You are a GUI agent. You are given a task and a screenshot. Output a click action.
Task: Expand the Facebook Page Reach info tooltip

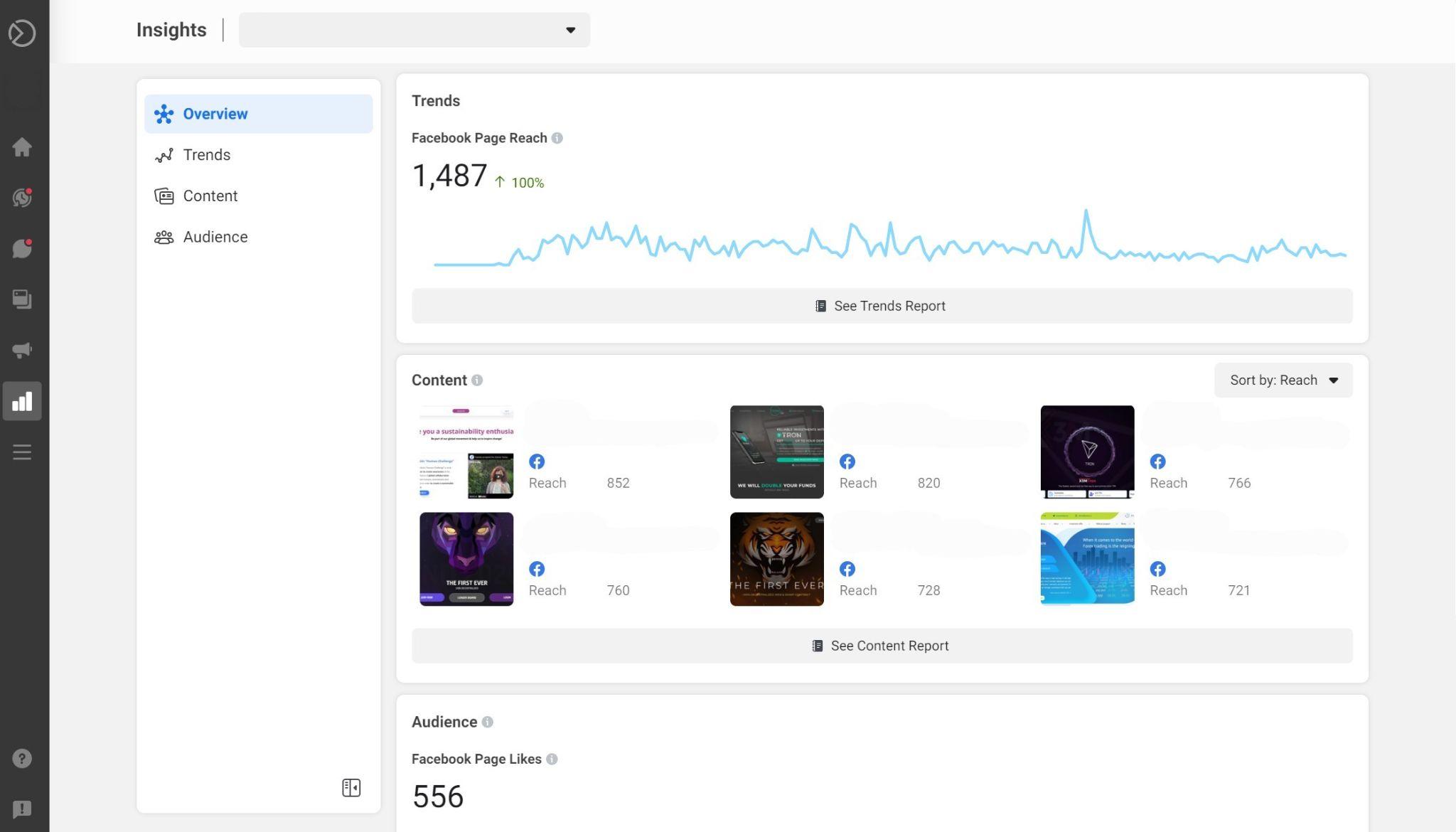[x=558, y=138]
